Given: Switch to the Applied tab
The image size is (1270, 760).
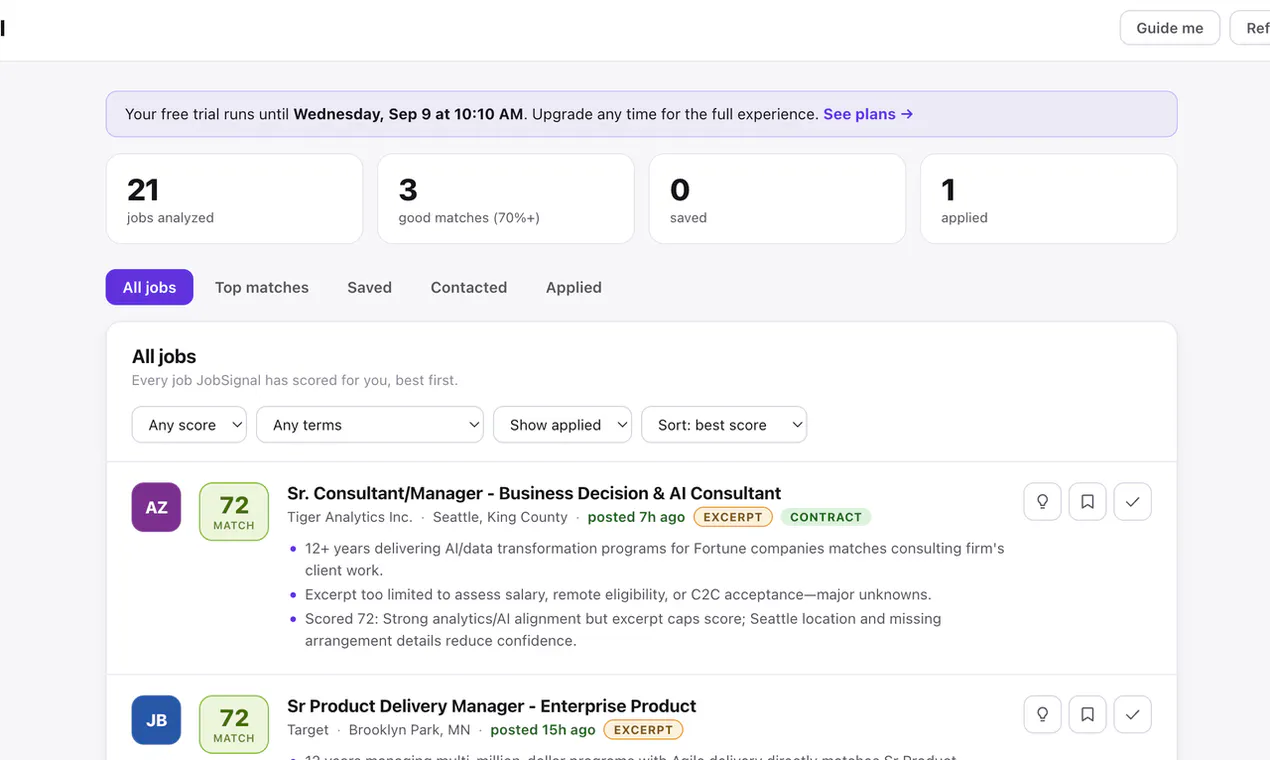Looking at the screenshot, I should [x=574, y=287].
